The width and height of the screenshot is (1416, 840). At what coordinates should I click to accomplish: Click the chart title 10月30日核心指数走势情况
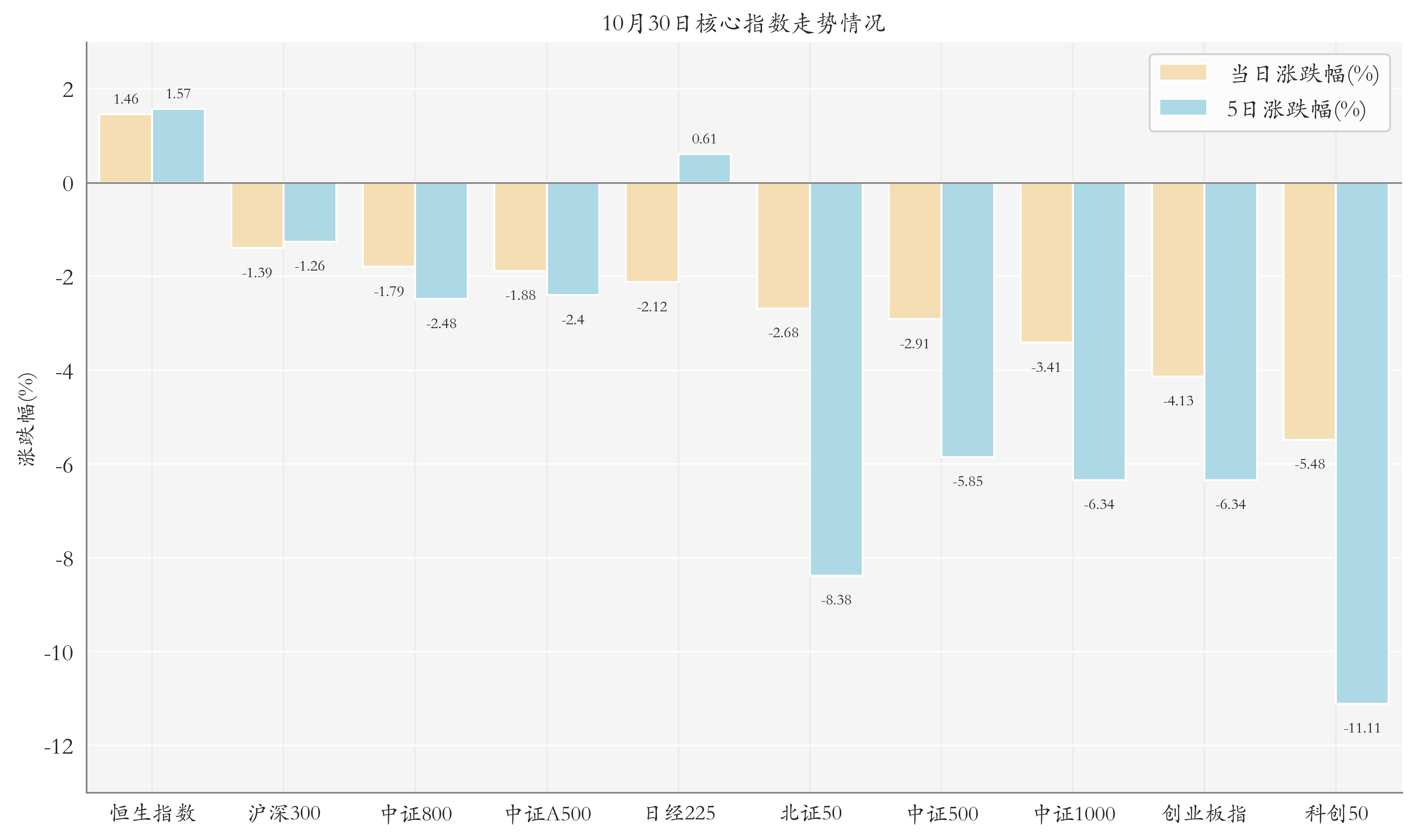[743, 23]
